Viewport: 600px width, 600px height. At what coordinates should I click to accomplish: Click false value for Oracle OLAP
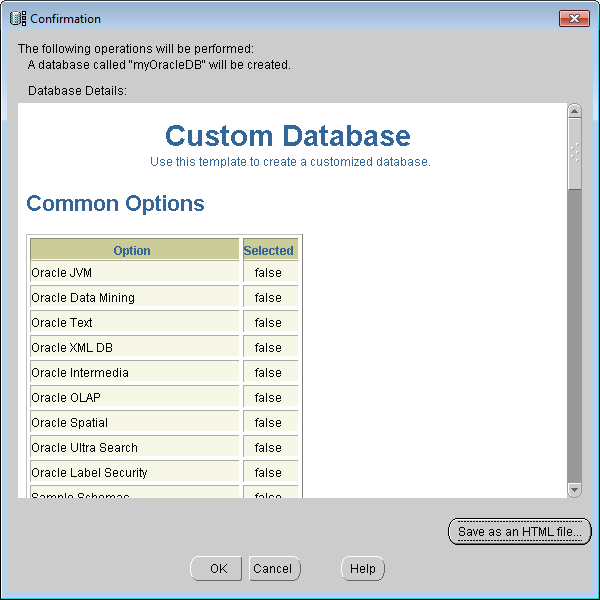pos(268,398)
